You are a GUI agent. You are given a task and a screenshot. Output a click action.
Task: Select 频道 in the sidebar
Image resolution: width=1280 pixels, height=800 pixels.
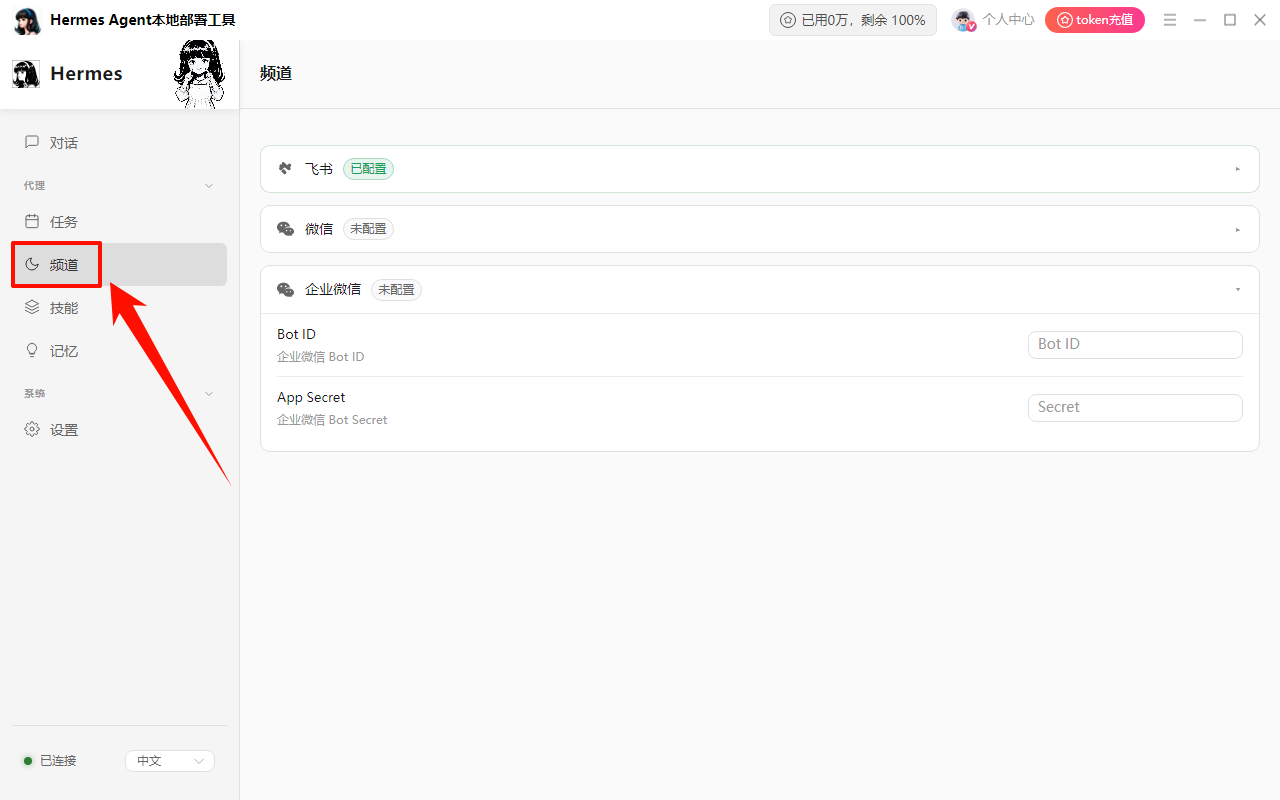pyautogui.click(x=119, y=265)
